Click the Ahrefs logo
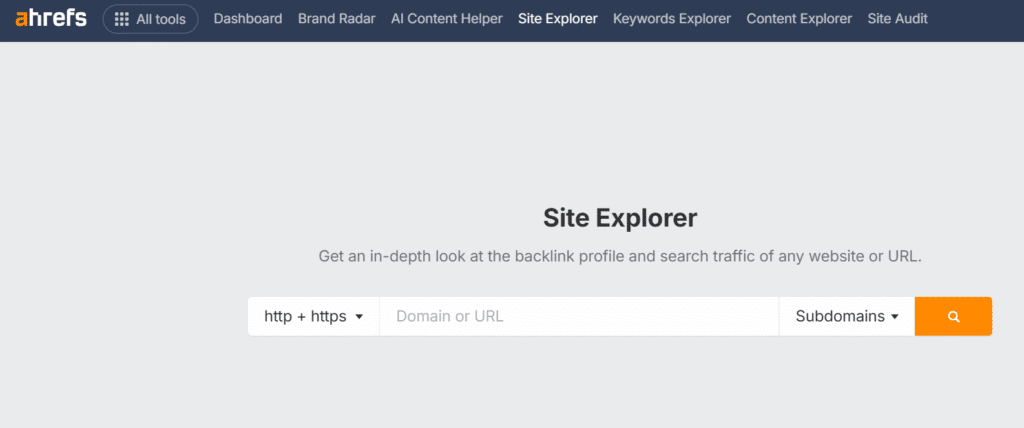 (51, 19)
